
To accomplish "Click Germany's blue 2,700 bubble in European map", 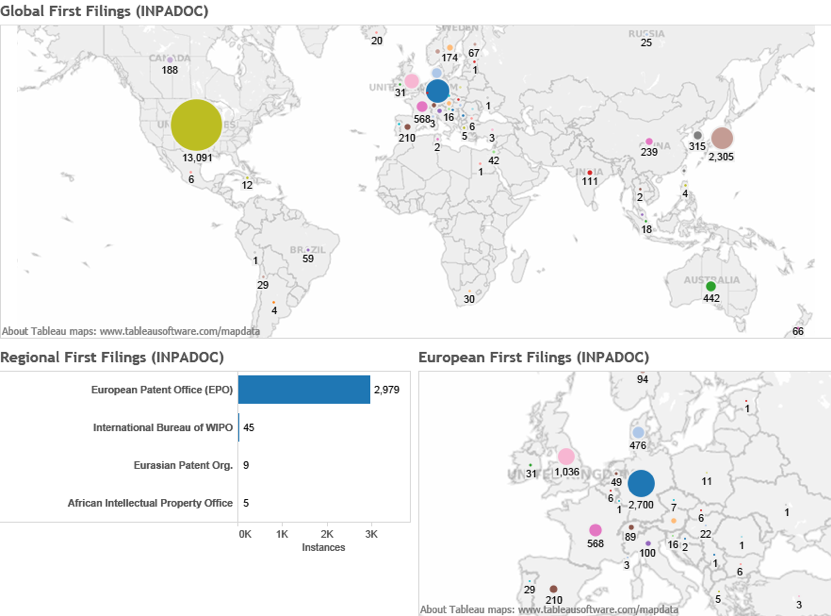I will [640, 483].
